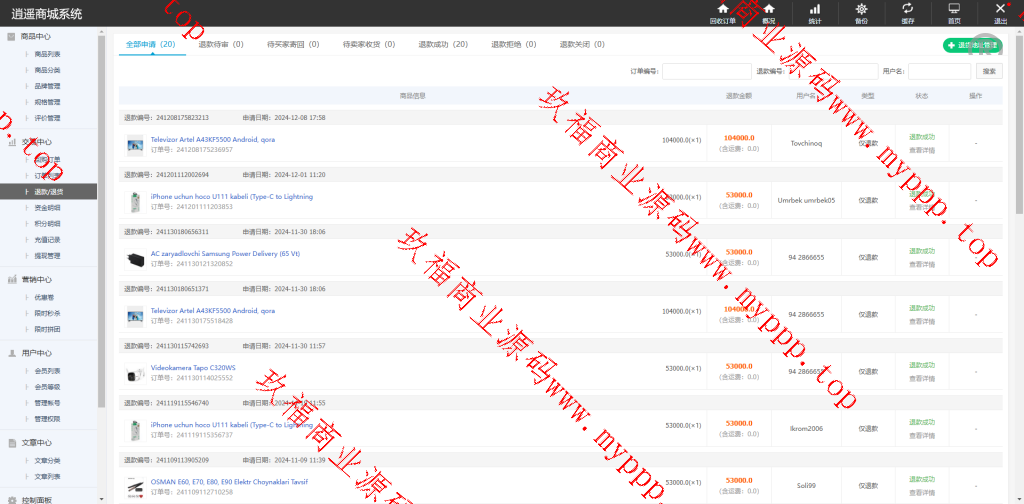Screen dimensions: 1024x504
Task: Open 首页 monitor icon in top bar
Action: 954,9
